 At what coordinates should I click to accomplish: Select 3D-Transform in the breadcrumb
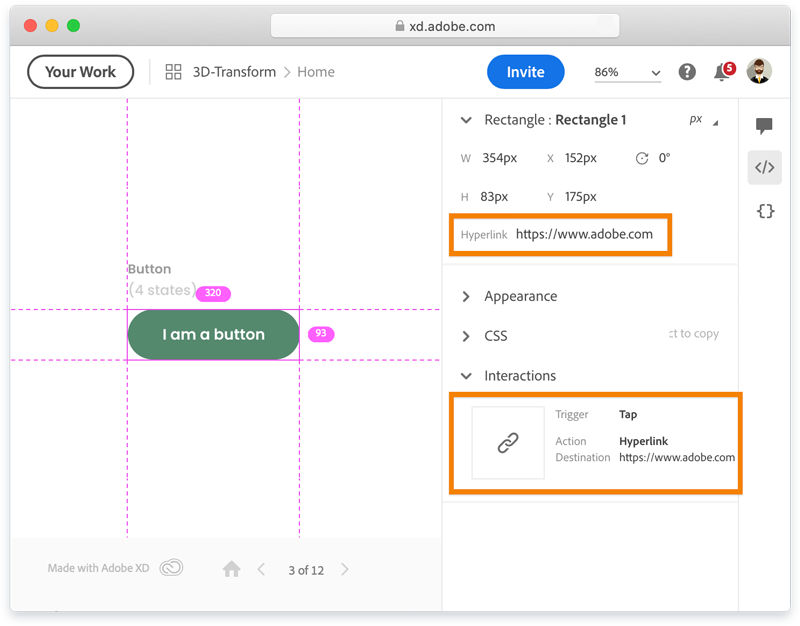coord(234,71)
